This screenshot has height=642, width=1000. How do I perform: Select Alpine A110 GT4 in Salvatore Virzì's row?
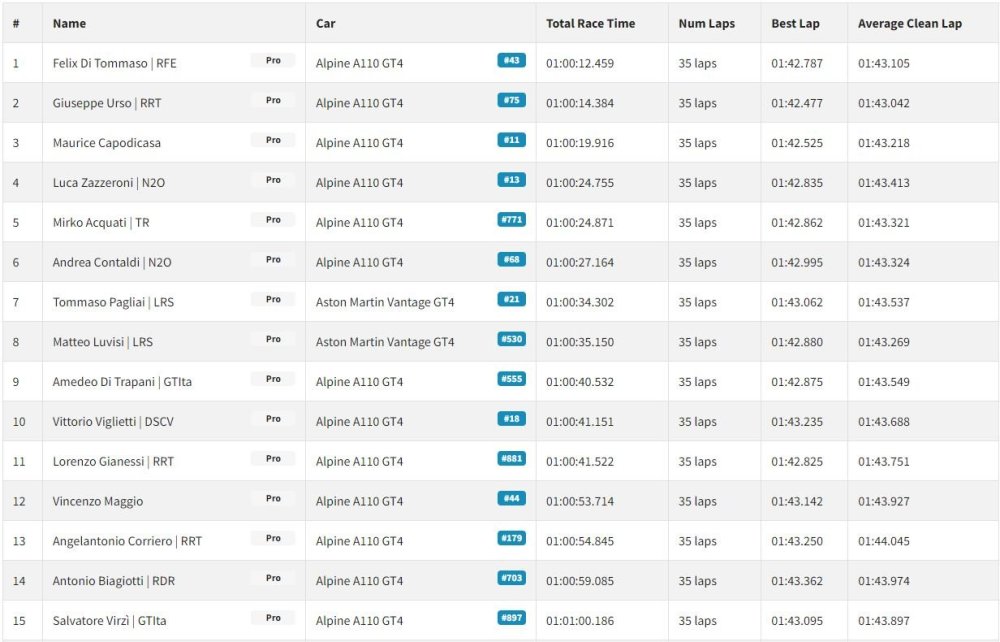[359, 621]
